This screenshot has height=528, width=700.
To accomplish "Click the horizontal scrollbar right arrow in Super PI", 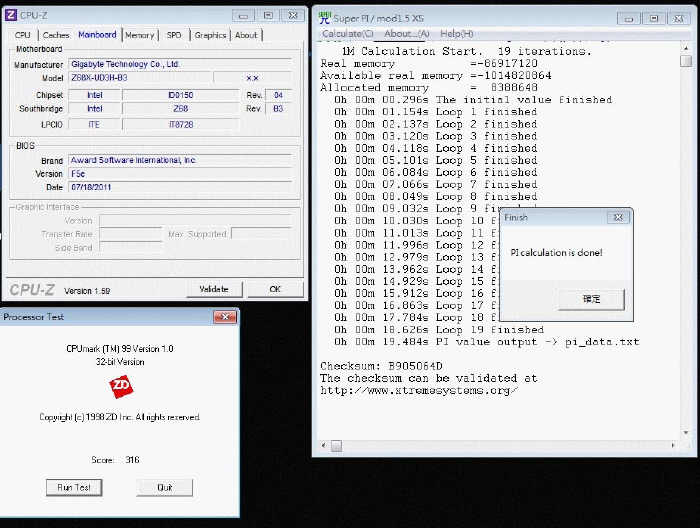I will tap(673, 445).
